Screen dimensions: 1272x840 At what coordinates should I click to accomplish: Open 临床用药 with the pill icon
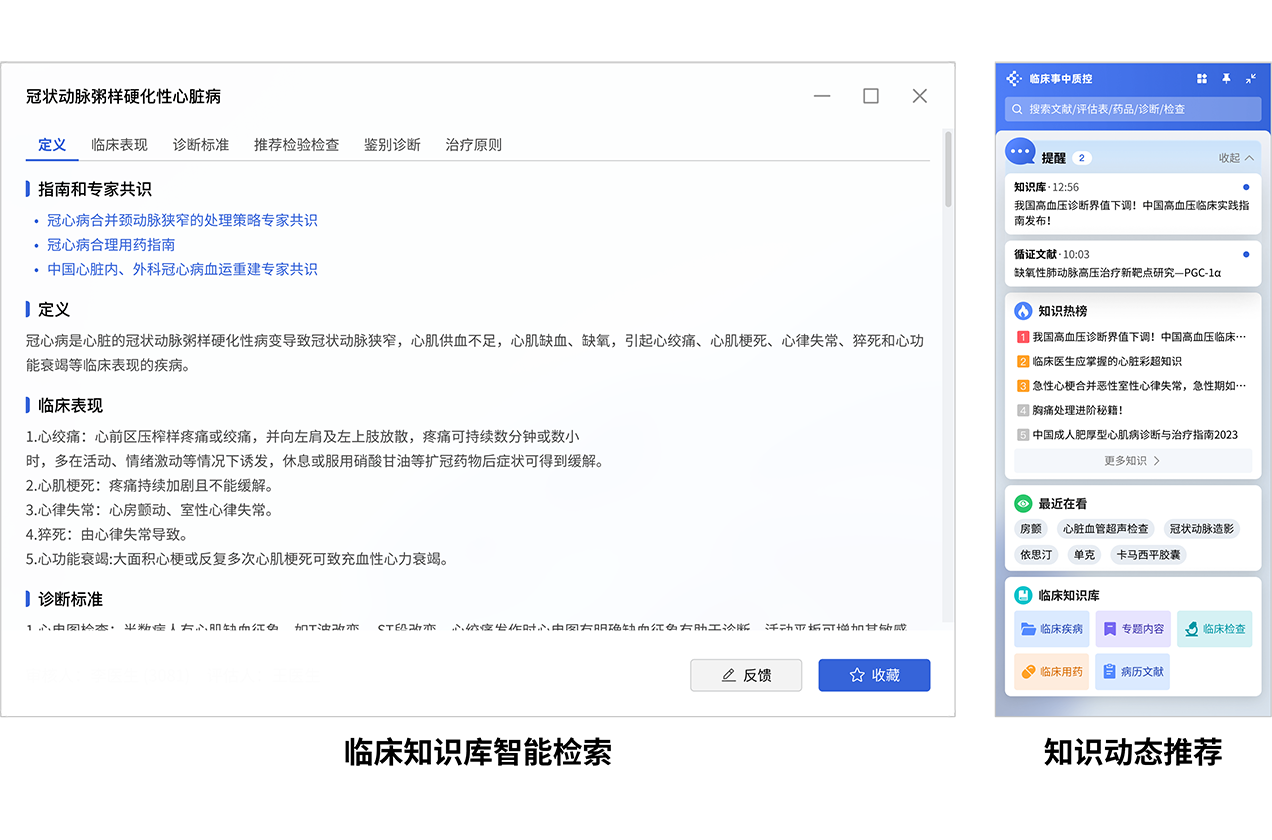click(1051, 672)
